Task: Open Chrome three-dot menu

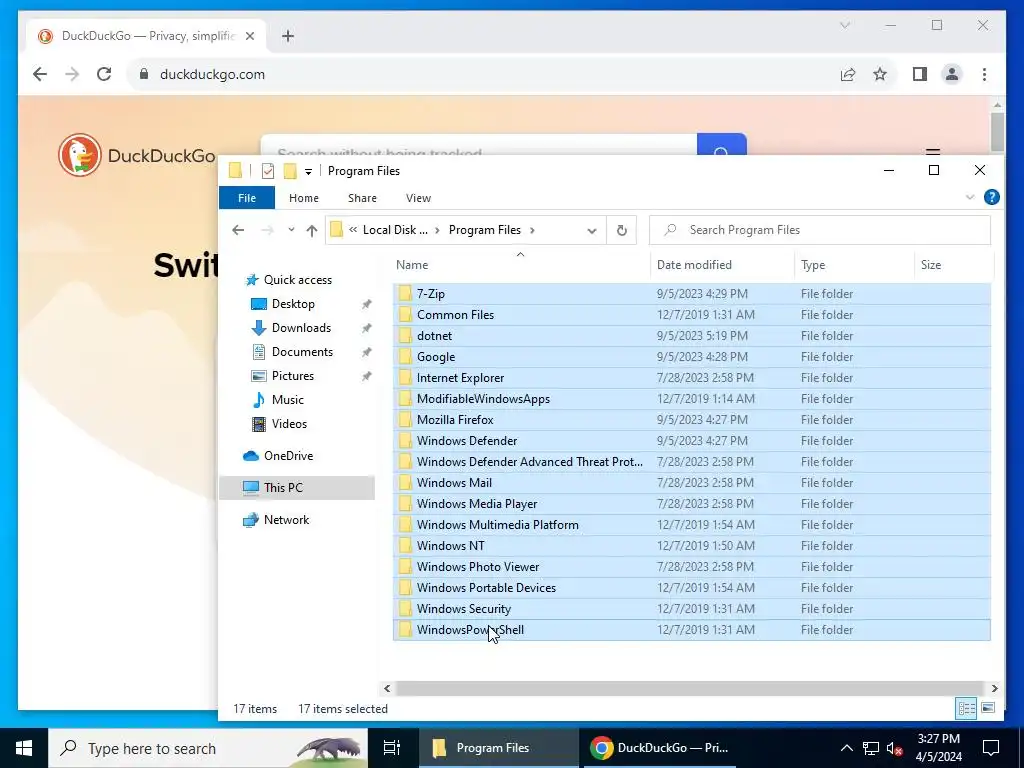Action: [x=984, y=74]
